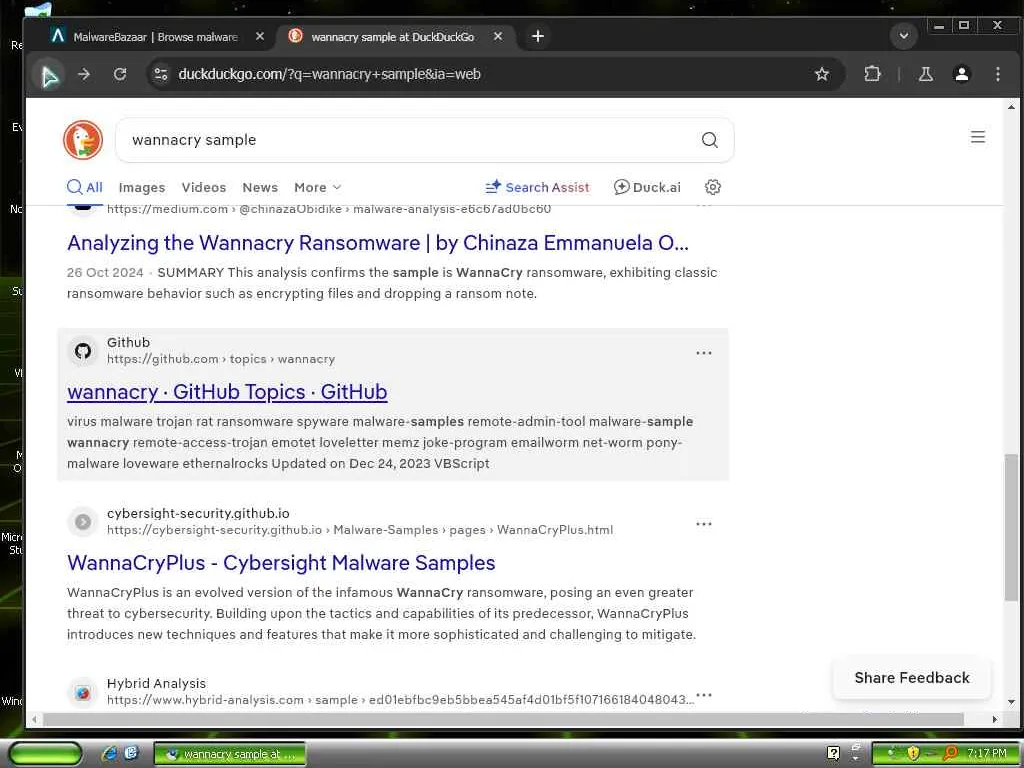Screen dimensions: 1024x768
Task: Click the medium.com result URL
Action: pos(329,210)
